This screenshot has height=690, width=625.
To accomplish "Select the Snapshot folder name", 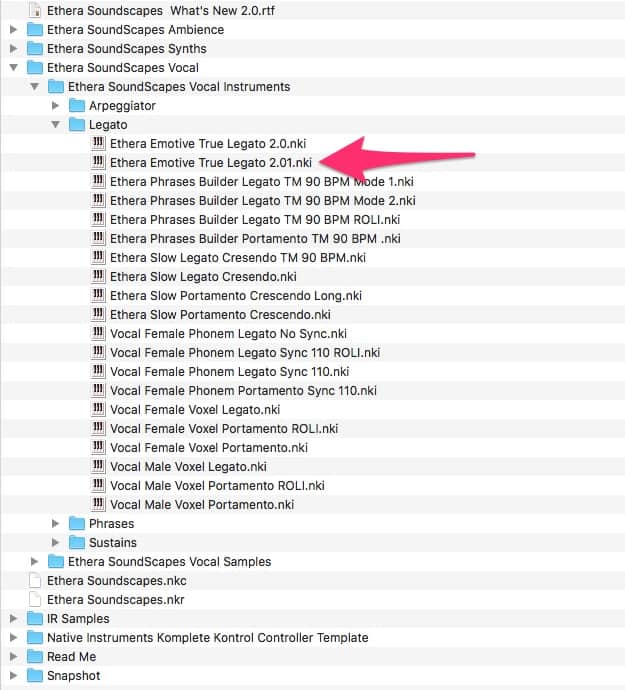I will 74,676.
